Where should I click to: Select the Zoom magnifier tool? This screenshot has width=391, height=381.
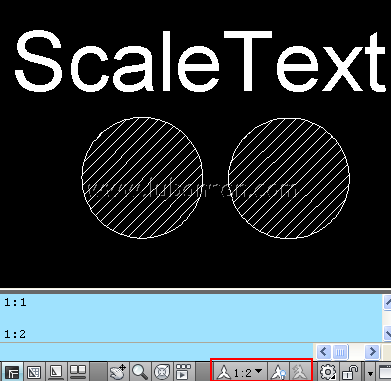point(140,371)
